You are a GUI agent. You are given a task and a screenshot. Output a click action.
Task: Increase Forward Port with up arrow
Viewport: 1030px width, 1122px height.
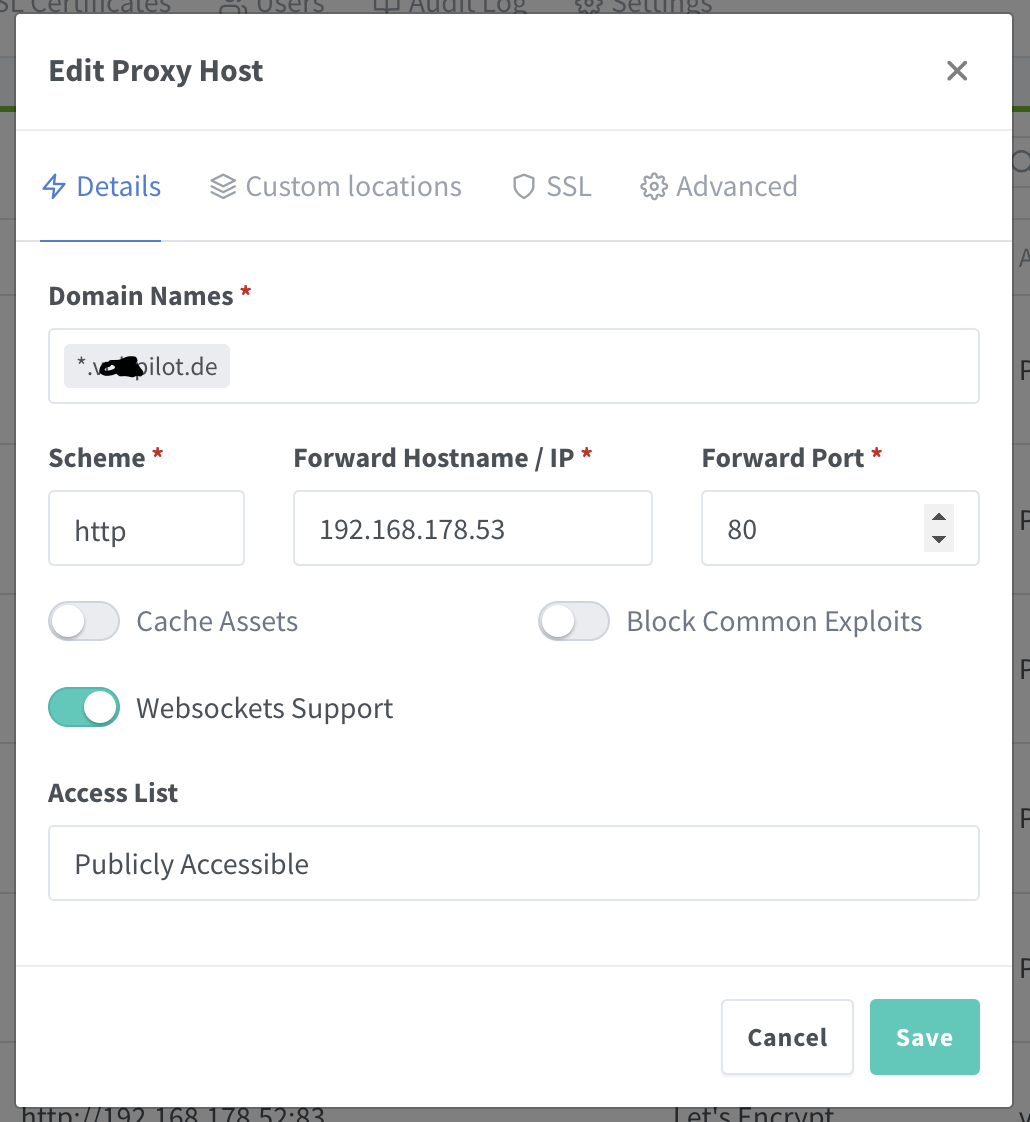(938, 517)
